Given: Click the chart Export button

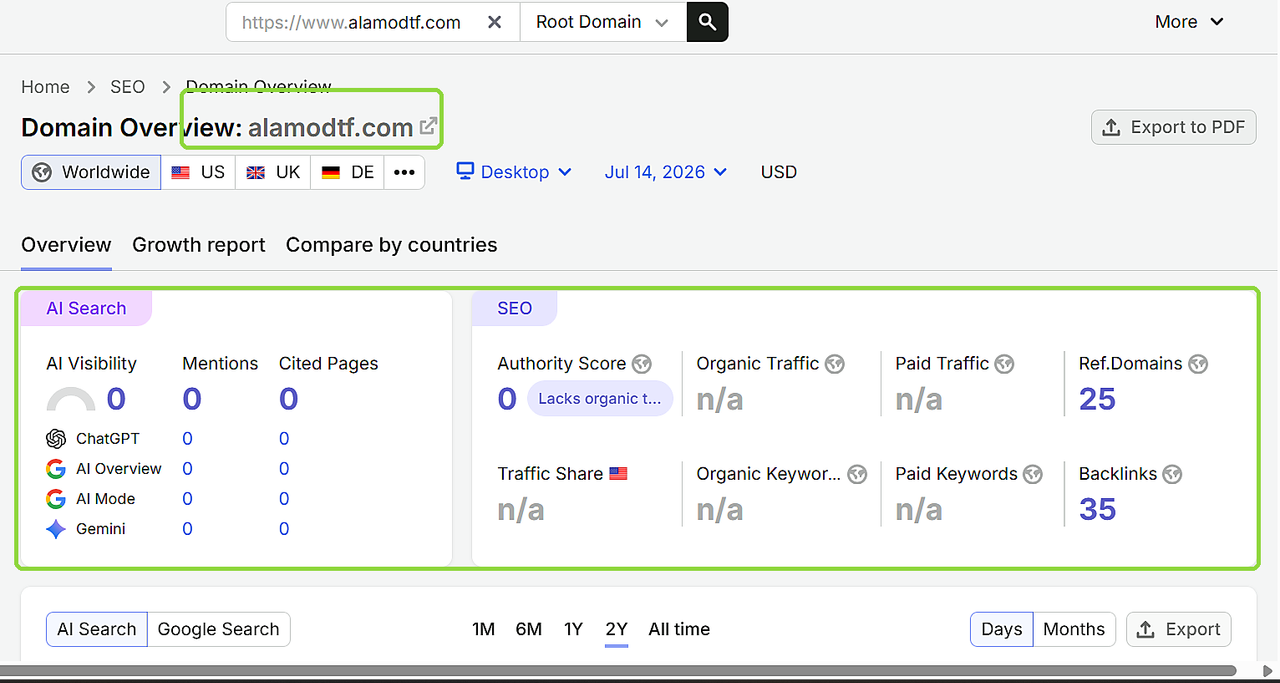Looking at the screenshot, I should click(x=1179, y=629).
